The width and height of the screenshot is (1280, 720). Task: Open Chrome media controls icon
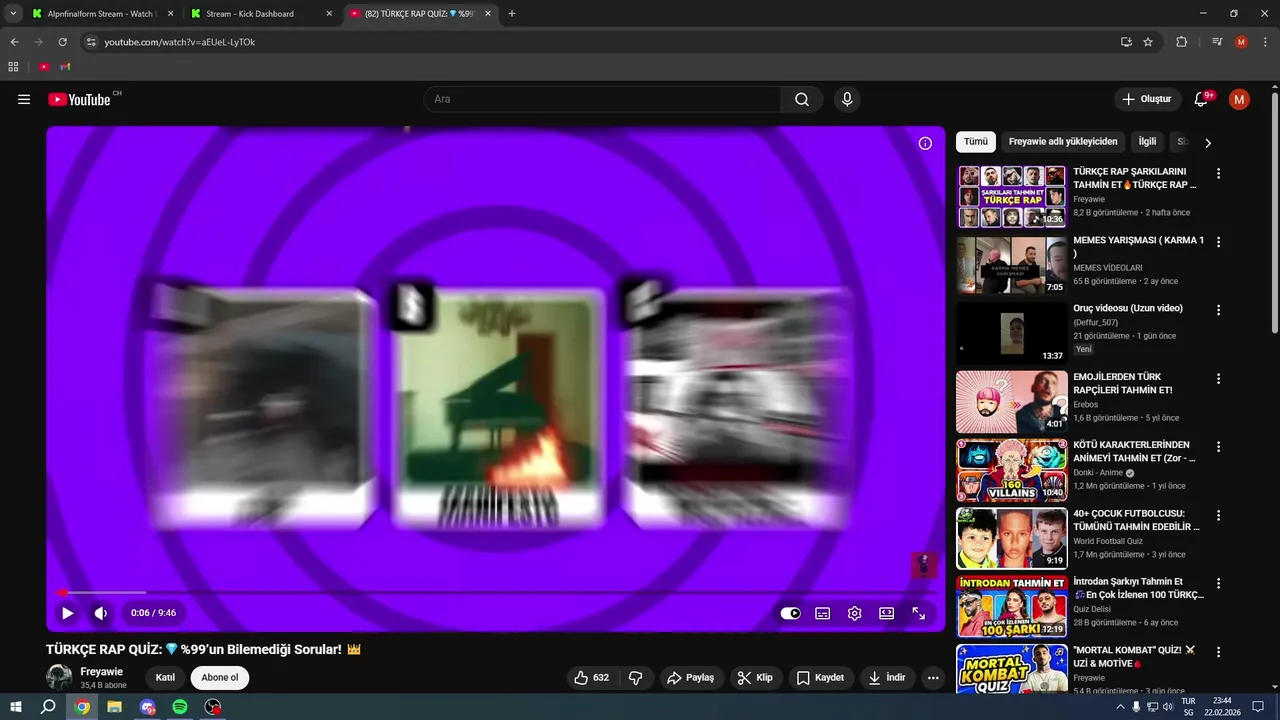(x=1216, y=42)
